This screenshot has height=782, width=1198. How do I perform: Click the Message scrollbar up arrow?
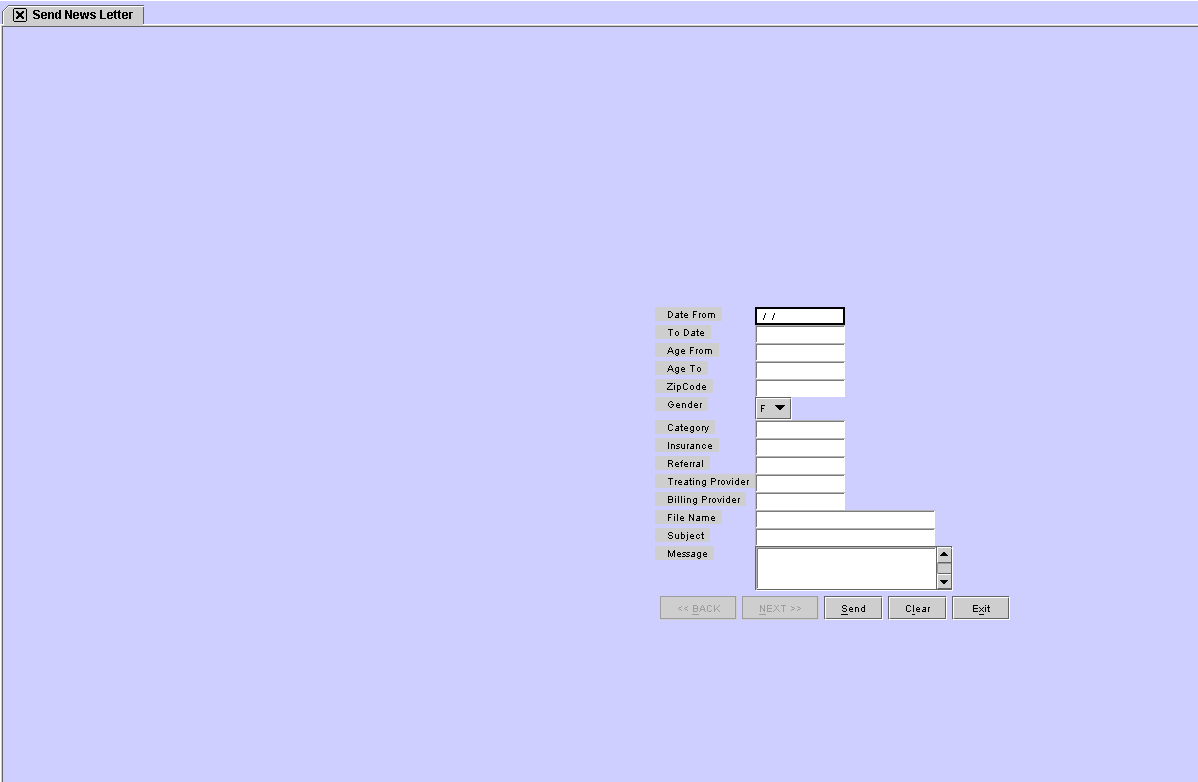[x=944, y=554]
